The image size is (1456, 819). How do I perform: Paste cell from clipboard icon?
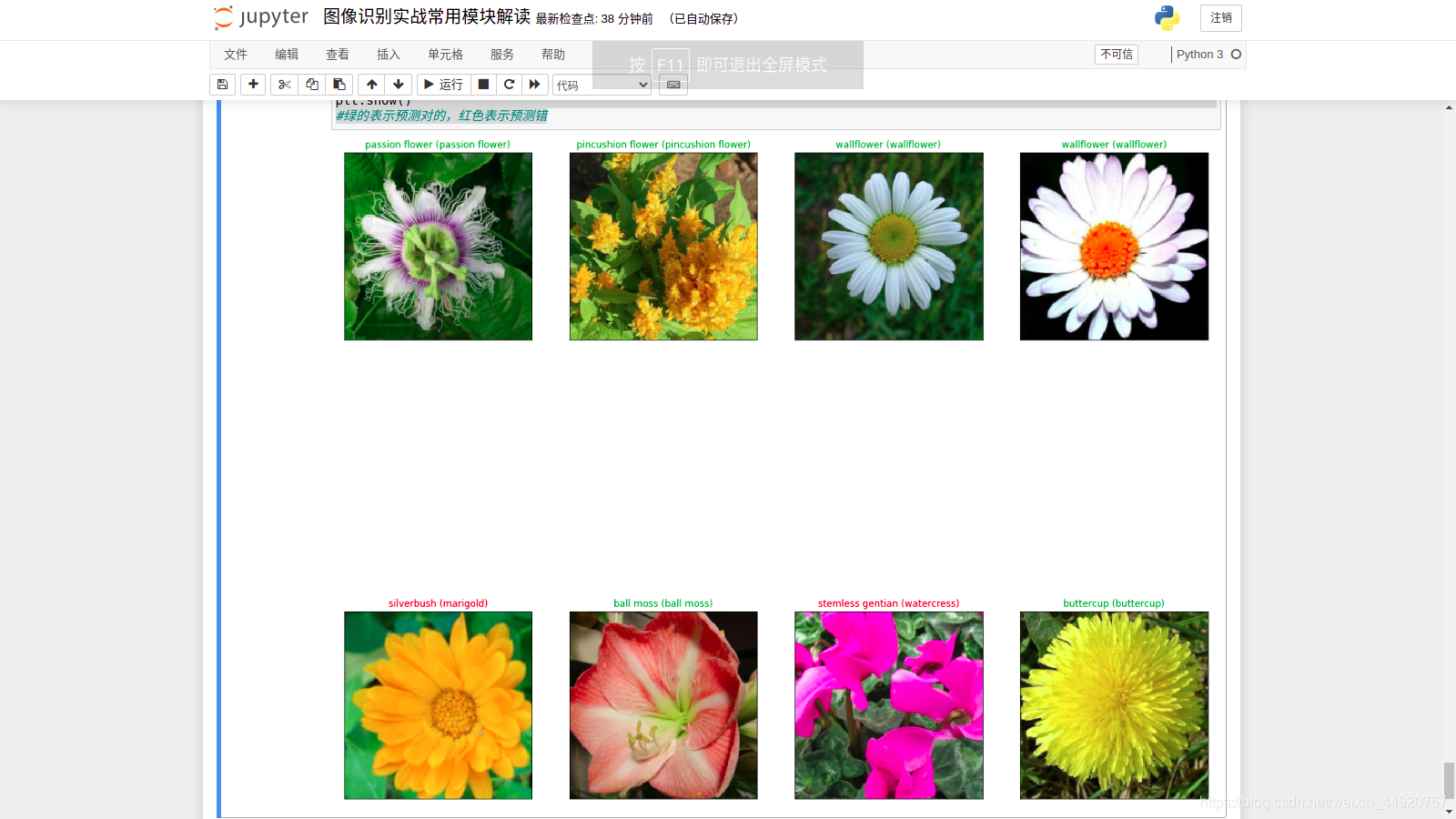coord(339,84)
